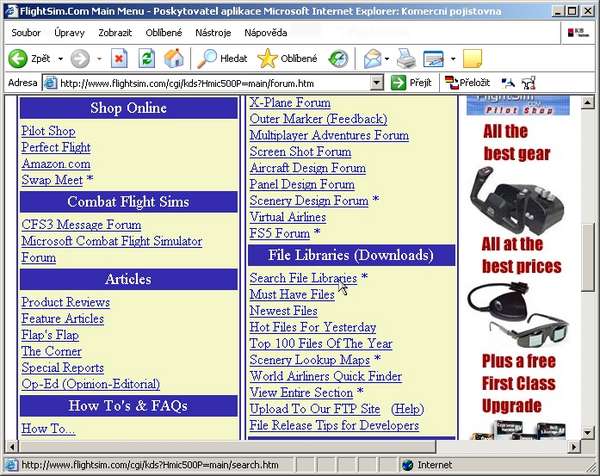Click the green Přejít go arrow
The height and width of the screenshot is (476, 600).
398,83
